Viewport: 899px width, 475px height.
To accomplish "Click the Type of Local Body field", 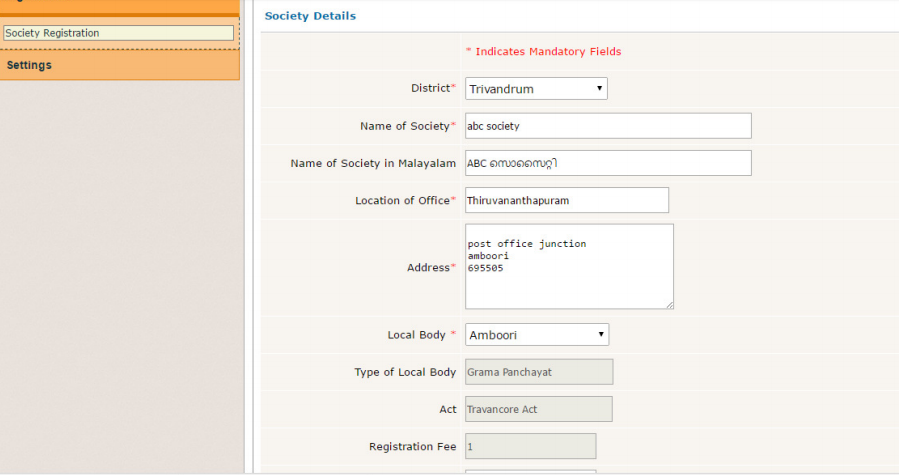I will tap(538, 372).
